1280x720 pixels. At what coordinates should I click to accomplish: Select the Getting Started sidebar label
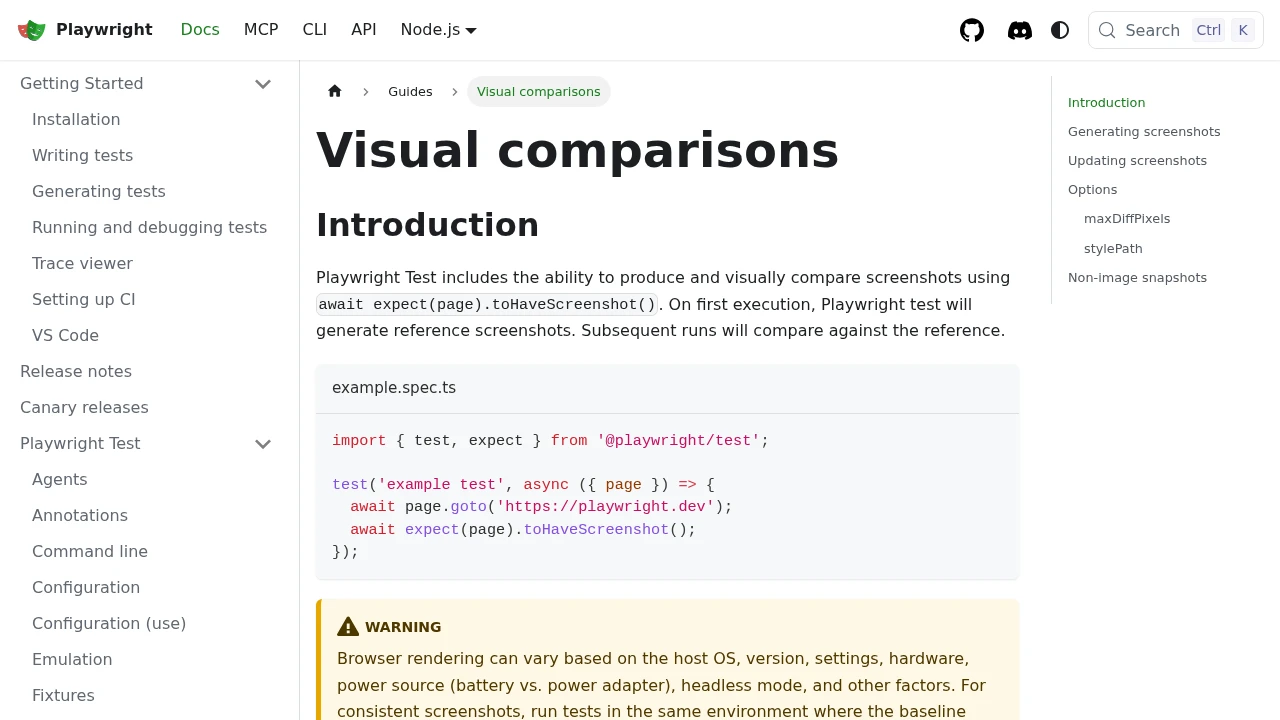[x=82, y=84]
